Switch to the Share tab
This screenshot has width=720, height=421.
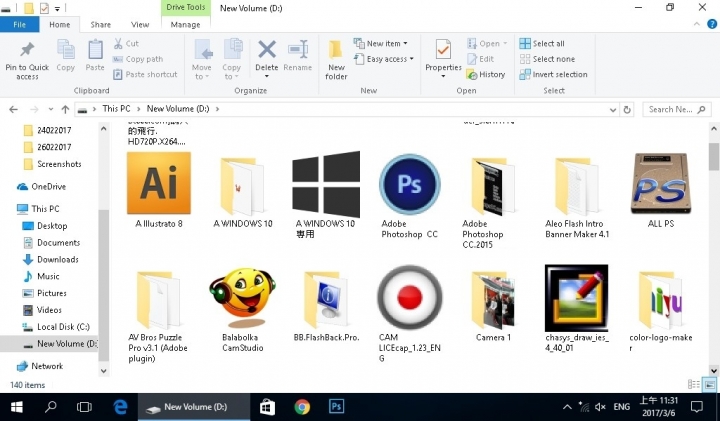pos(101,24)
